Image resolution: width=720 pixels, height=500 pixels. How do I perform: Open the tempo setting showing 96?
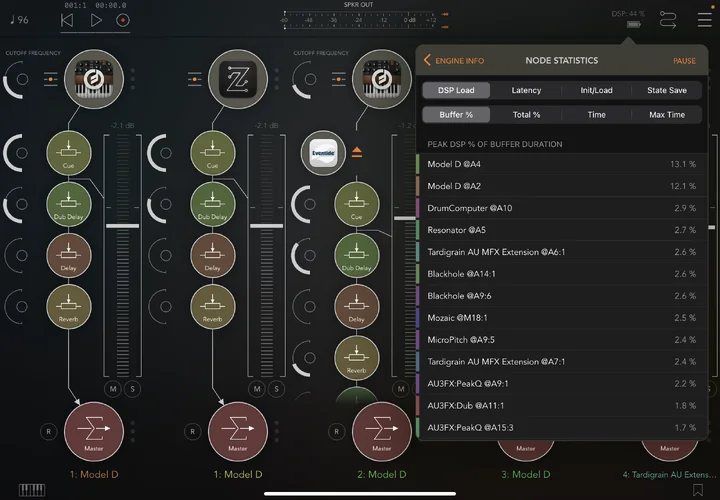pyautogui.click(x=18, y=19)
